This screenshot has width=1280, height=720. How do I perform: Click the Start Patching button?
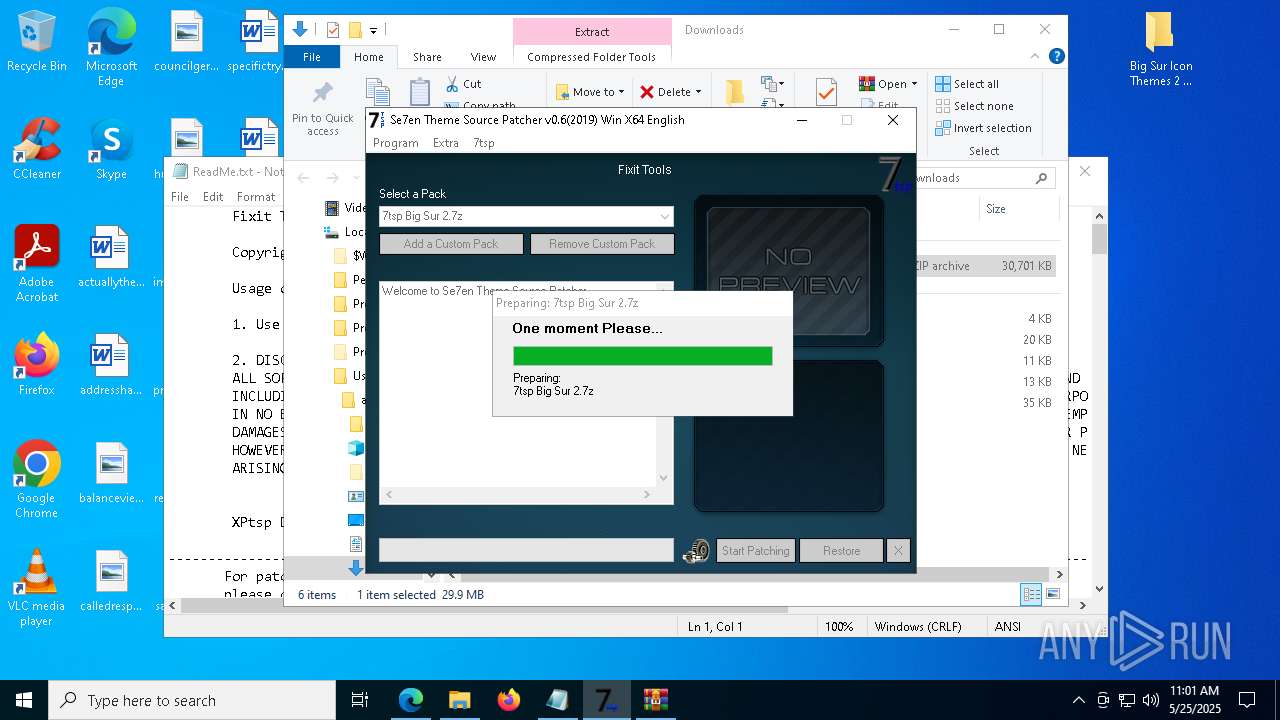755,551
